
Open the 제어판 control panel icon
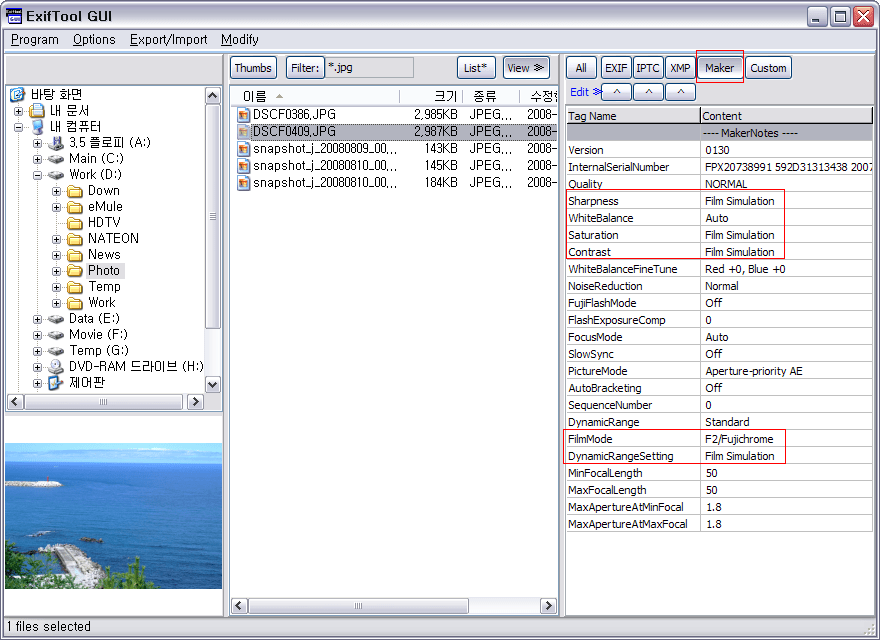tap(56, 383)
